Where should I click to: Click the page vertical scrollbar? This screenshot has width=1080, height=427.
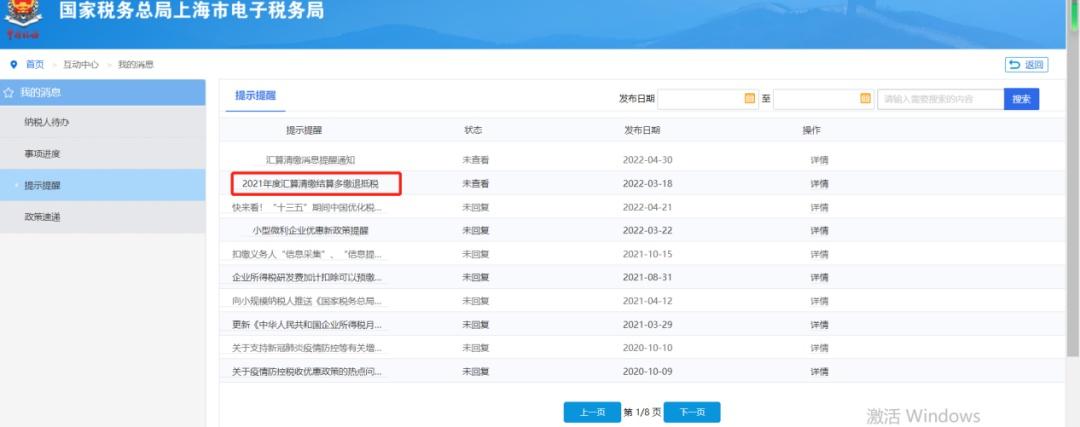[1073, 200]
